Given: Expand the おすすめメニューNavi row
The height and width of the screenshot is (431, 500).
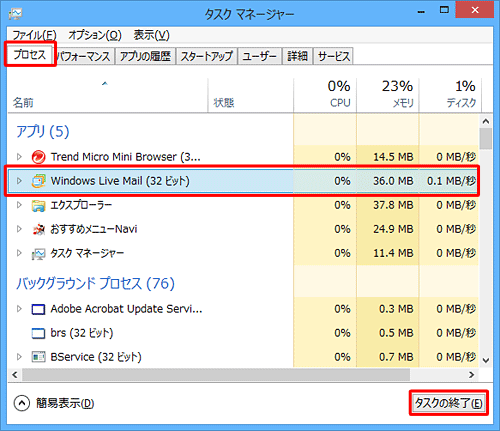Looking at the screenshot, I should [x=19, y=229].
